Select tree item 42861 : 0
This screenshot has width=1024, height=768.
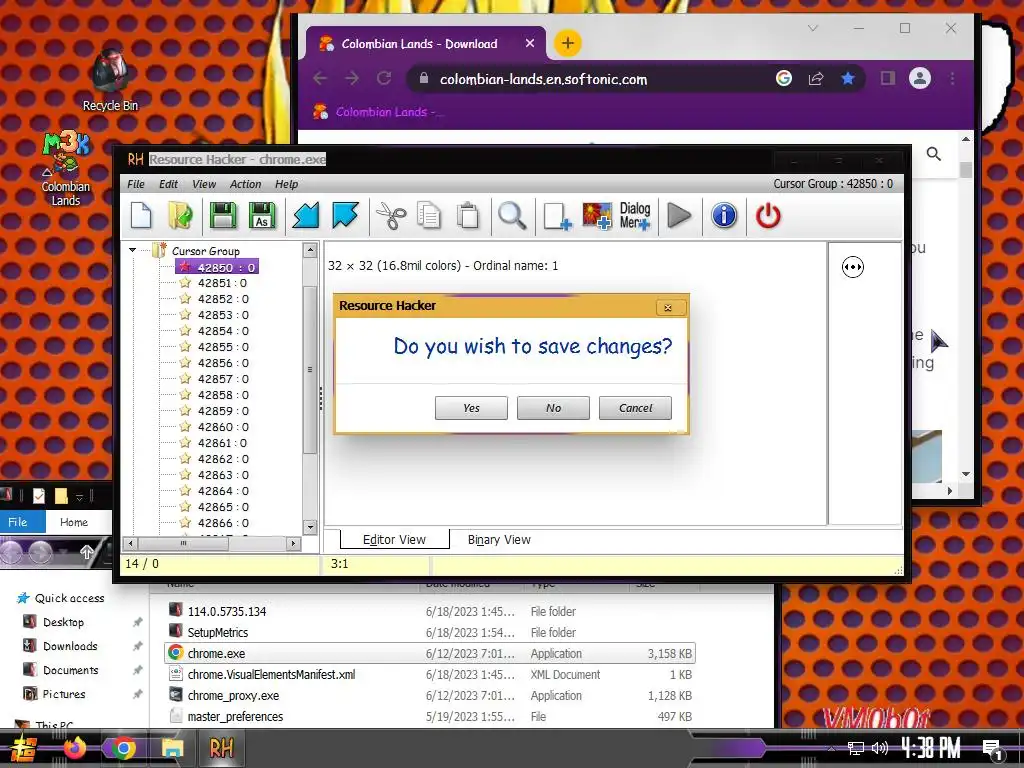[222, 443]
